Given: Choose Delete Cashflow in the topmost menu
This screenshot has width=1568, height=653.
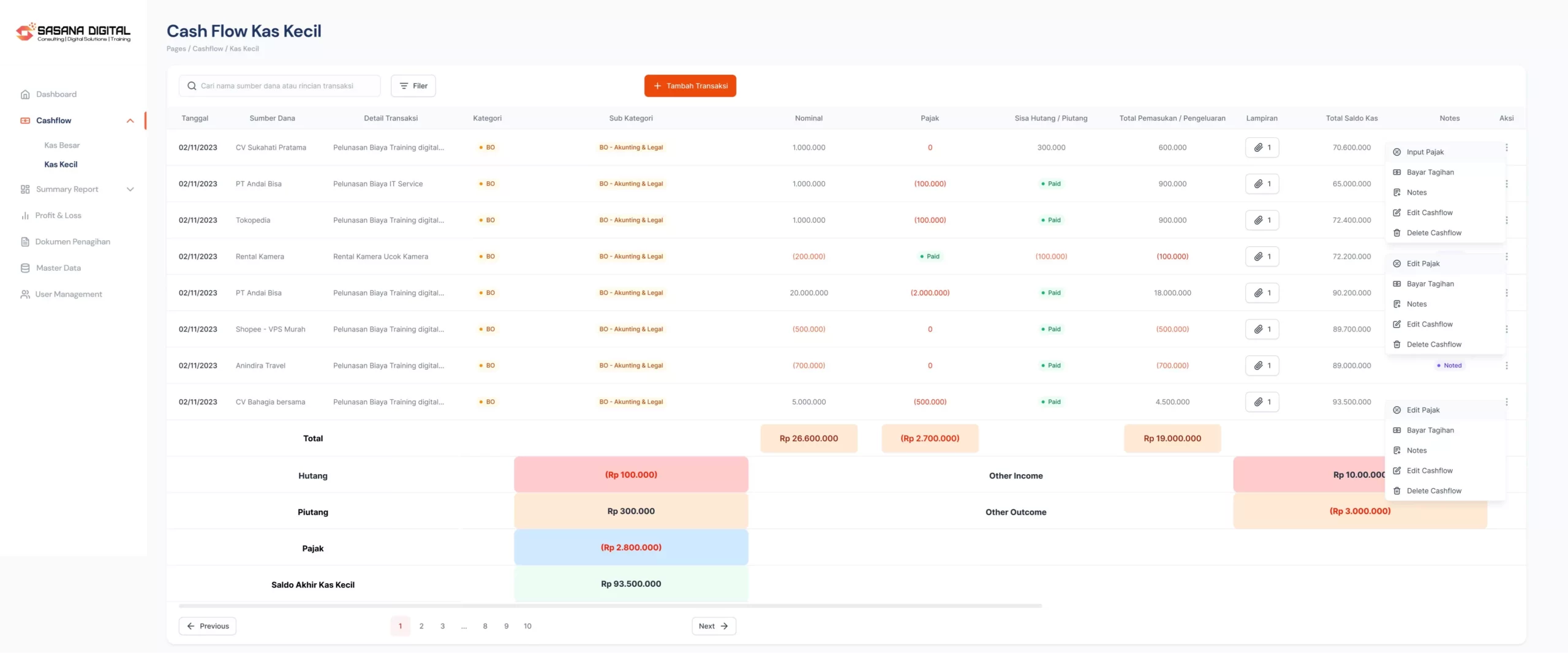Looking at the screenshot, I should click(1444, 233).
